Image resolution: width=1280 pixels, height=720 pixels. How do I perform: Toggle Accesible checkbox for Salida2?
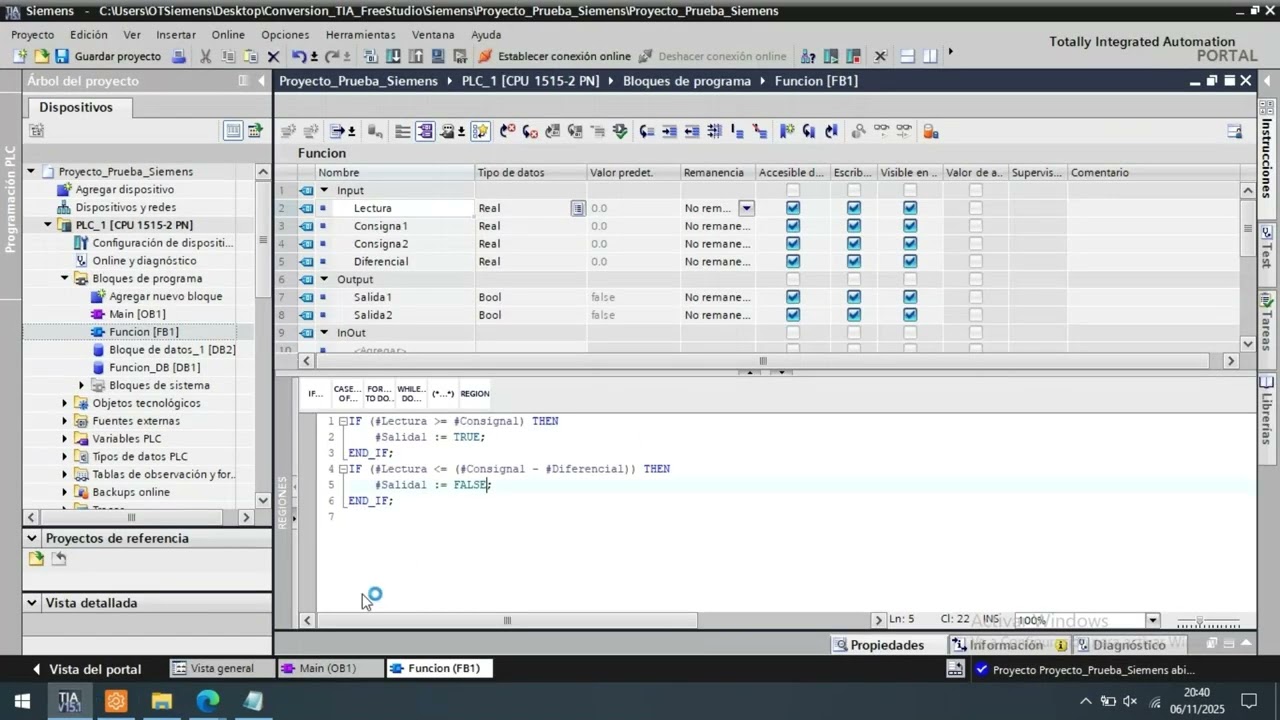793,315
